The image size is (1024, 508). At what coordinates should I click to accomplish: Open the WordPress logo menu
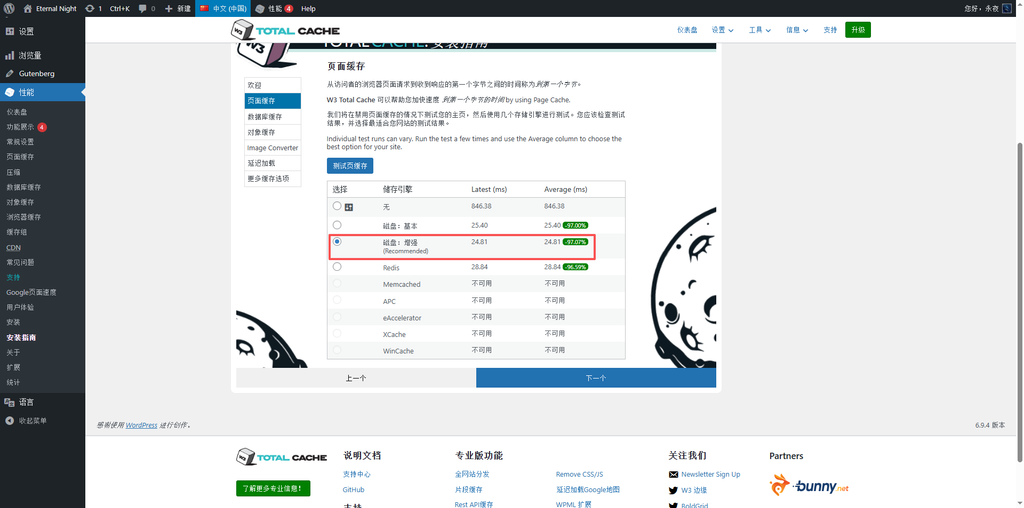pyautogui.click(x=9, y=8)
